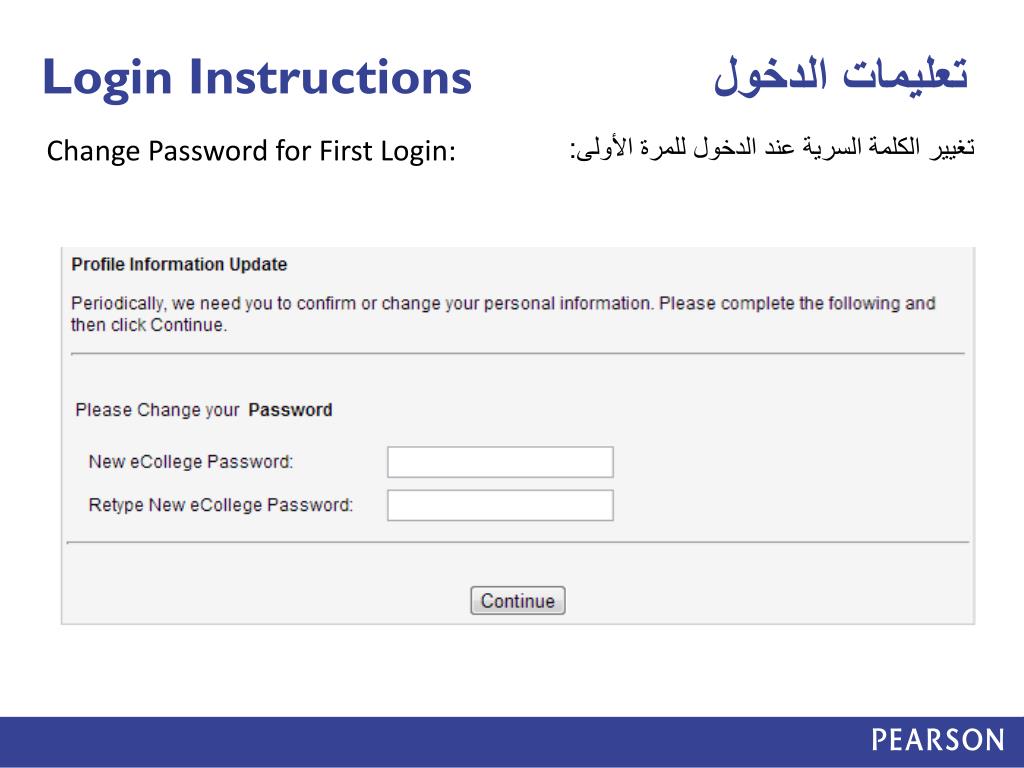This screenshot has height=768, width=1024.
Task: Click the Arabic subtitle about changing password
Action: pyautogui.click(x=772, y=150)
